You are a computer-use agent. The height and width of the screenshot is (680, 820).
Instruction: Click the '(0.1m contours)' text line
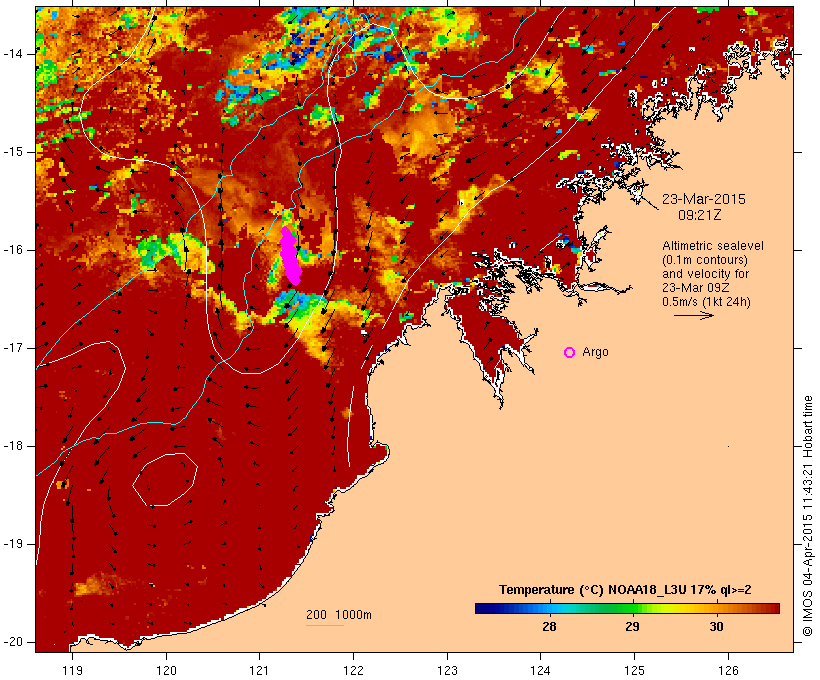point(705,260)
